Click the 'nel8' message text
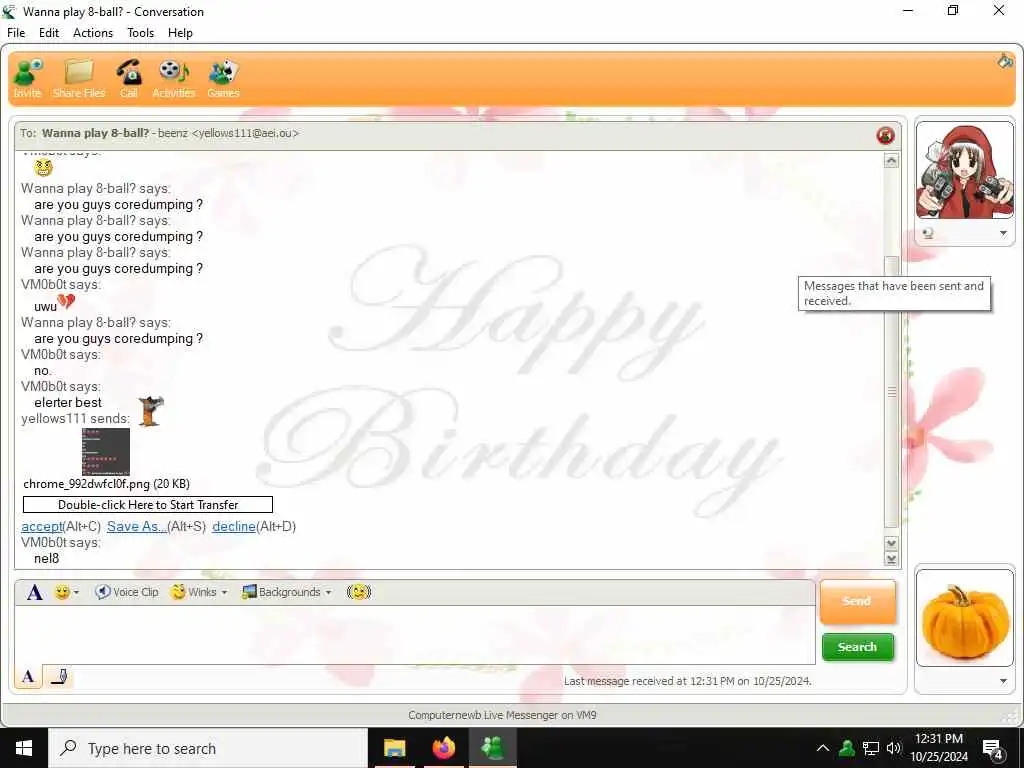Viewport: 1024px width, 768px height. pos(46,558)
